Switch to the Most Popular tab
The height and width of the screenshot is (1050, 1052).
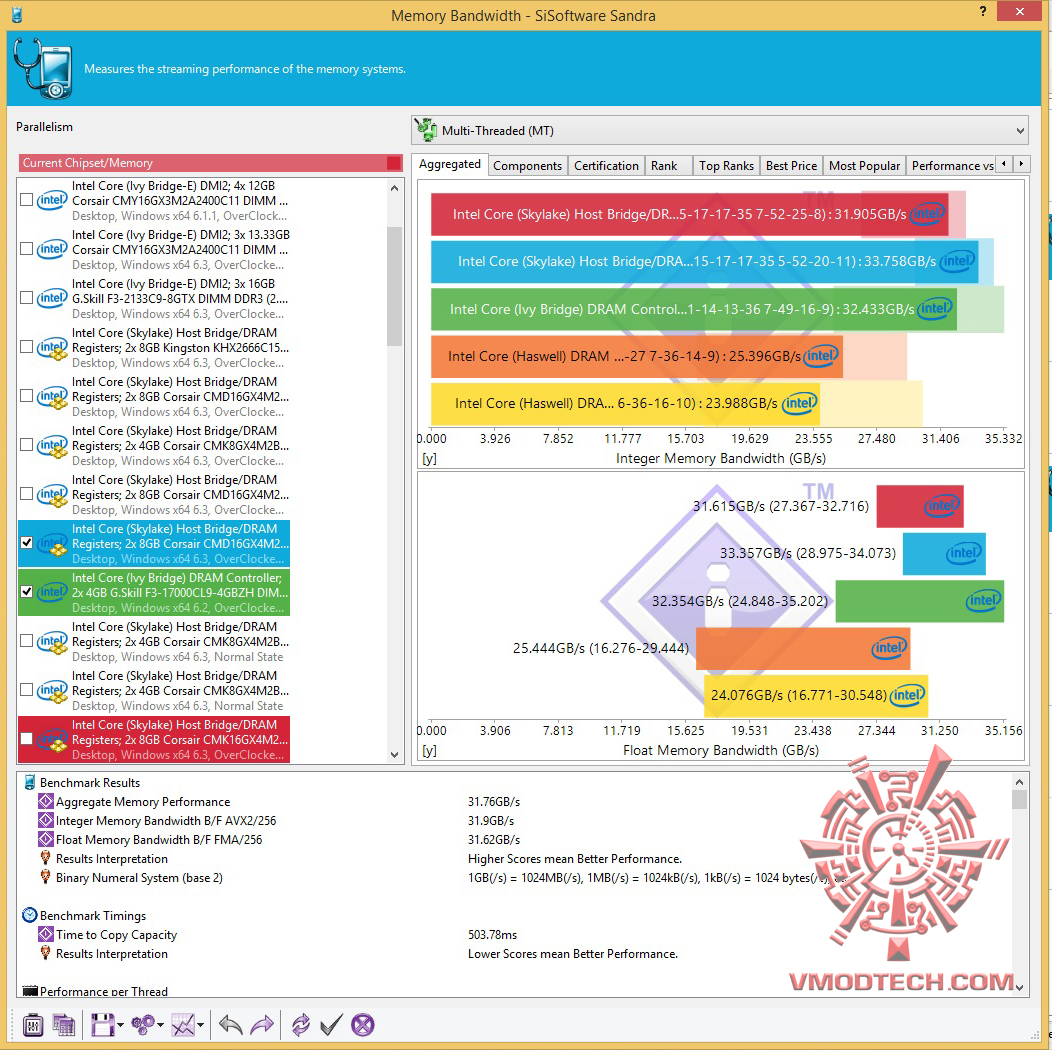click(x=864, y=166)
